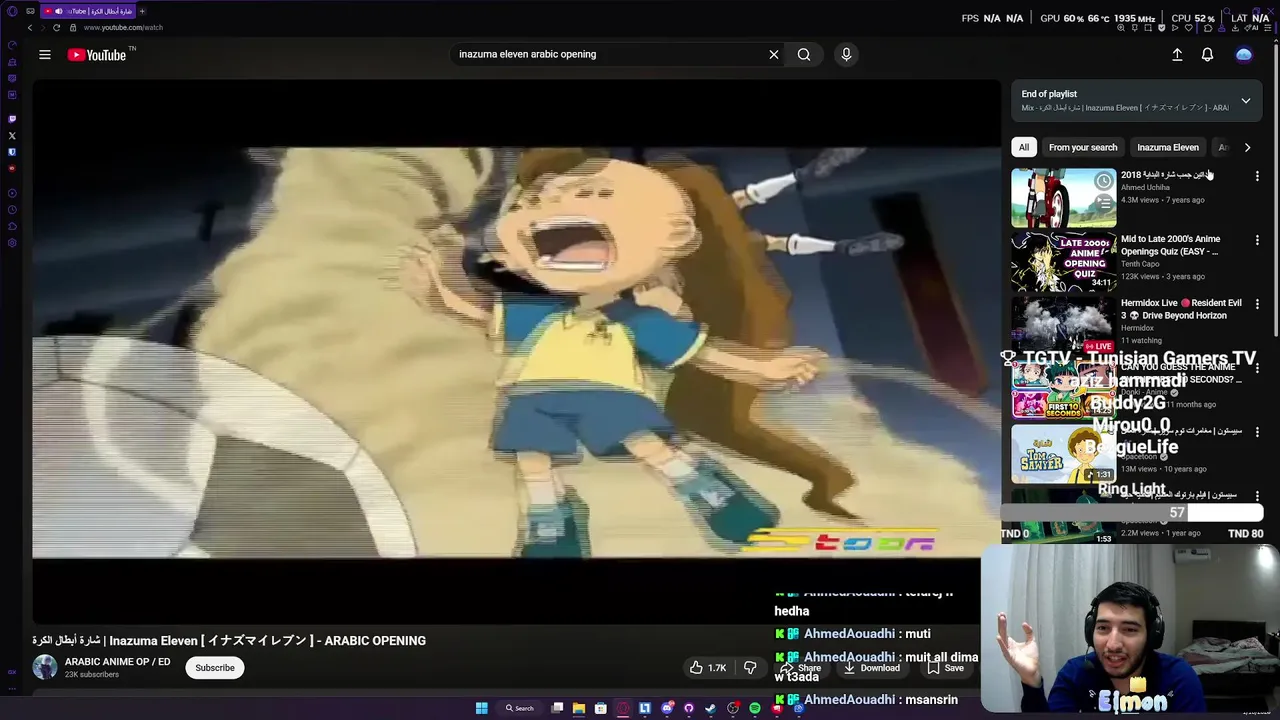This screenshot has width=1280, height=720.
Task: Collapse the End of playlist panel
Action: click(1246, 101)
